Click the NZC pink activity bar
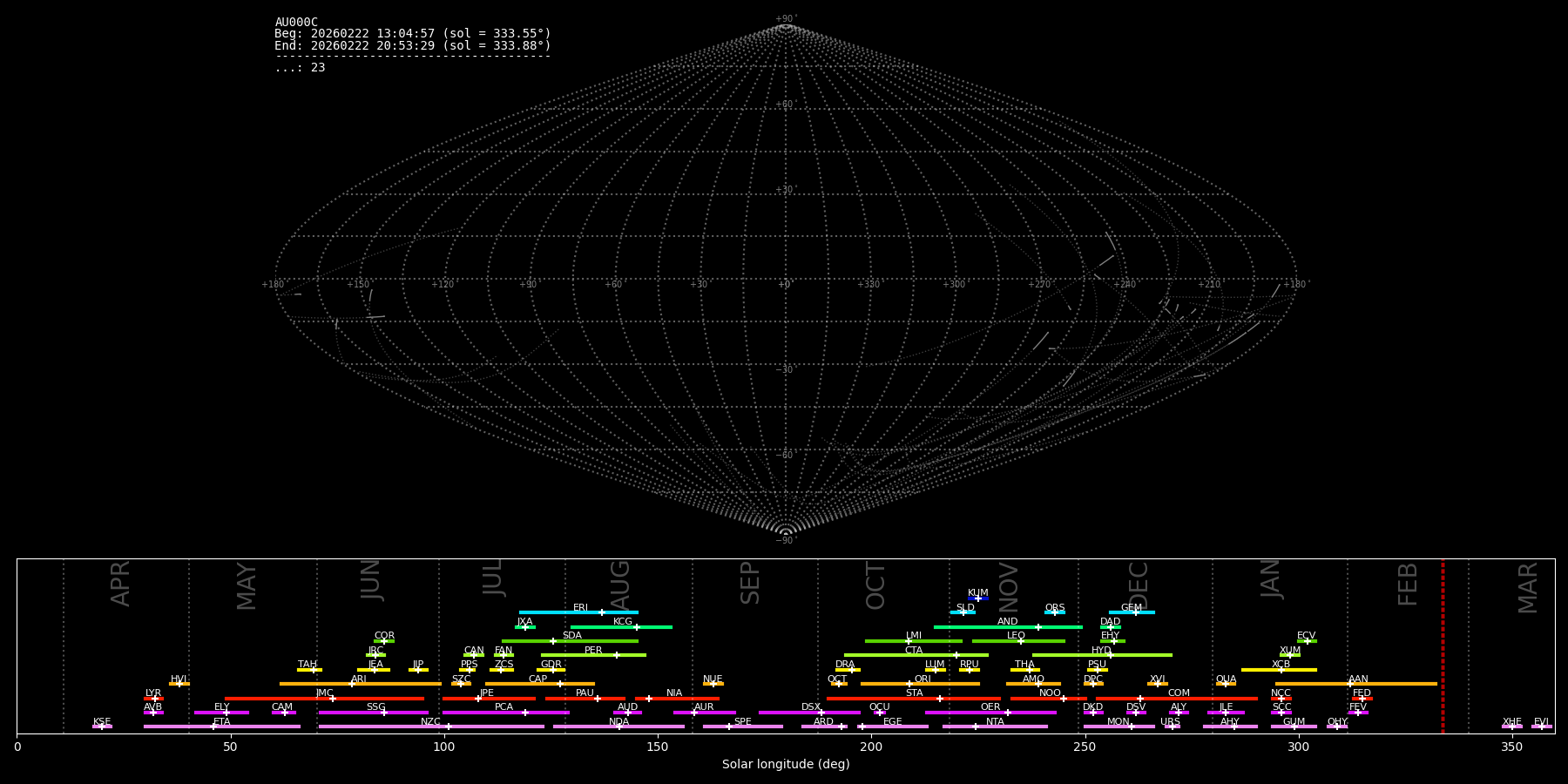 (431, 727)
